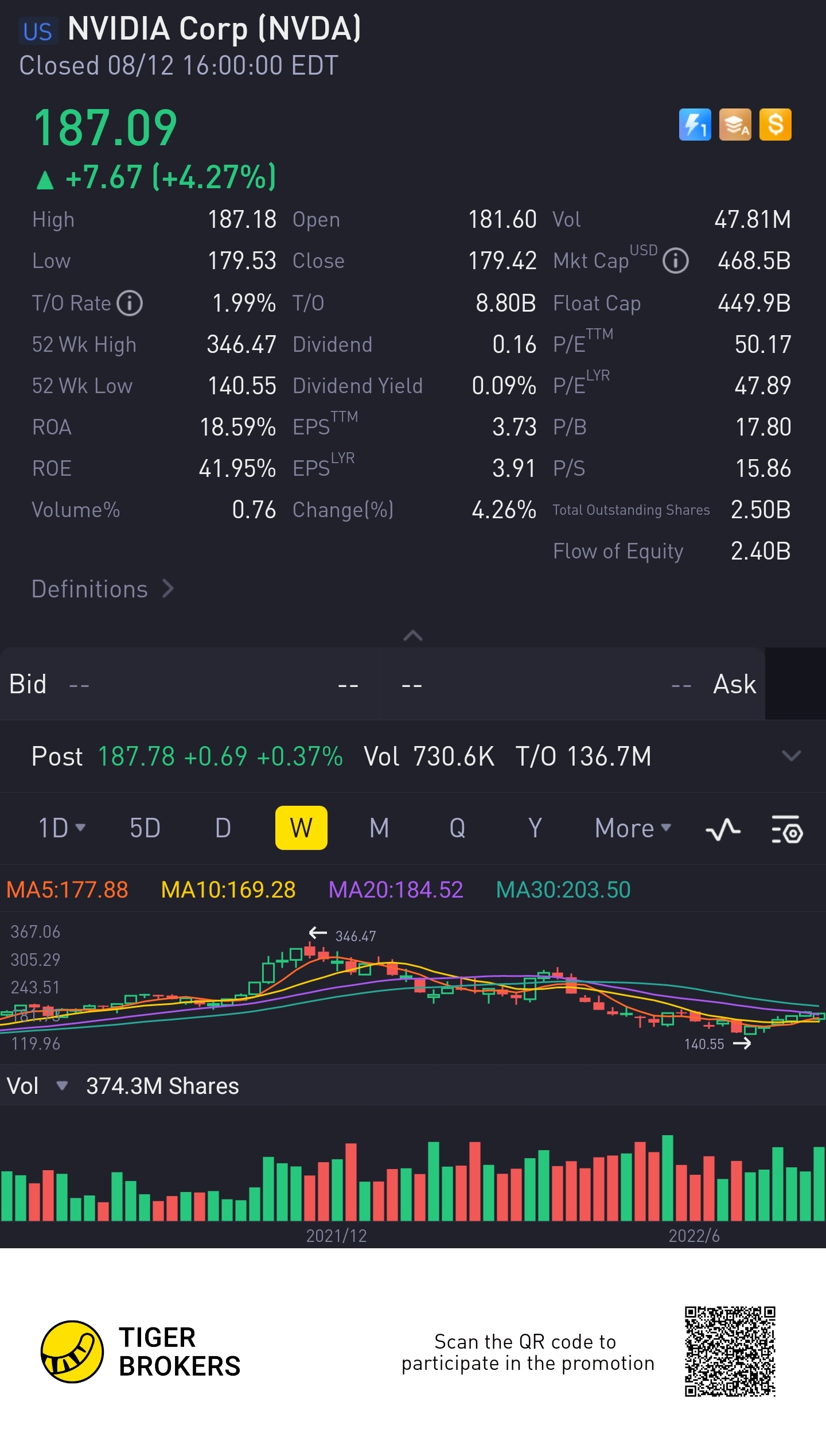
Task: Expand the Post market row
Action: pos(791,756)
